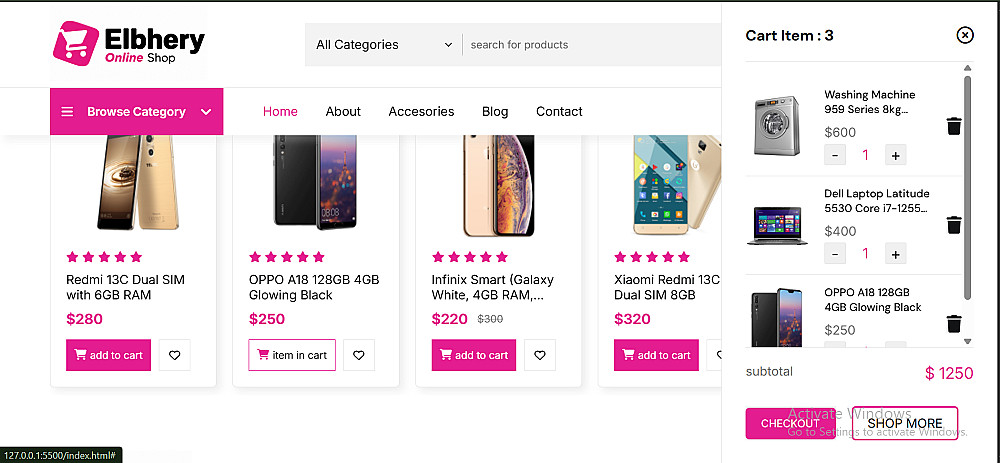1000x463 pixels.
Task: Decrease Dell Laptop quantity with minus
Action: pyautogui.click(x=835, y=254)
